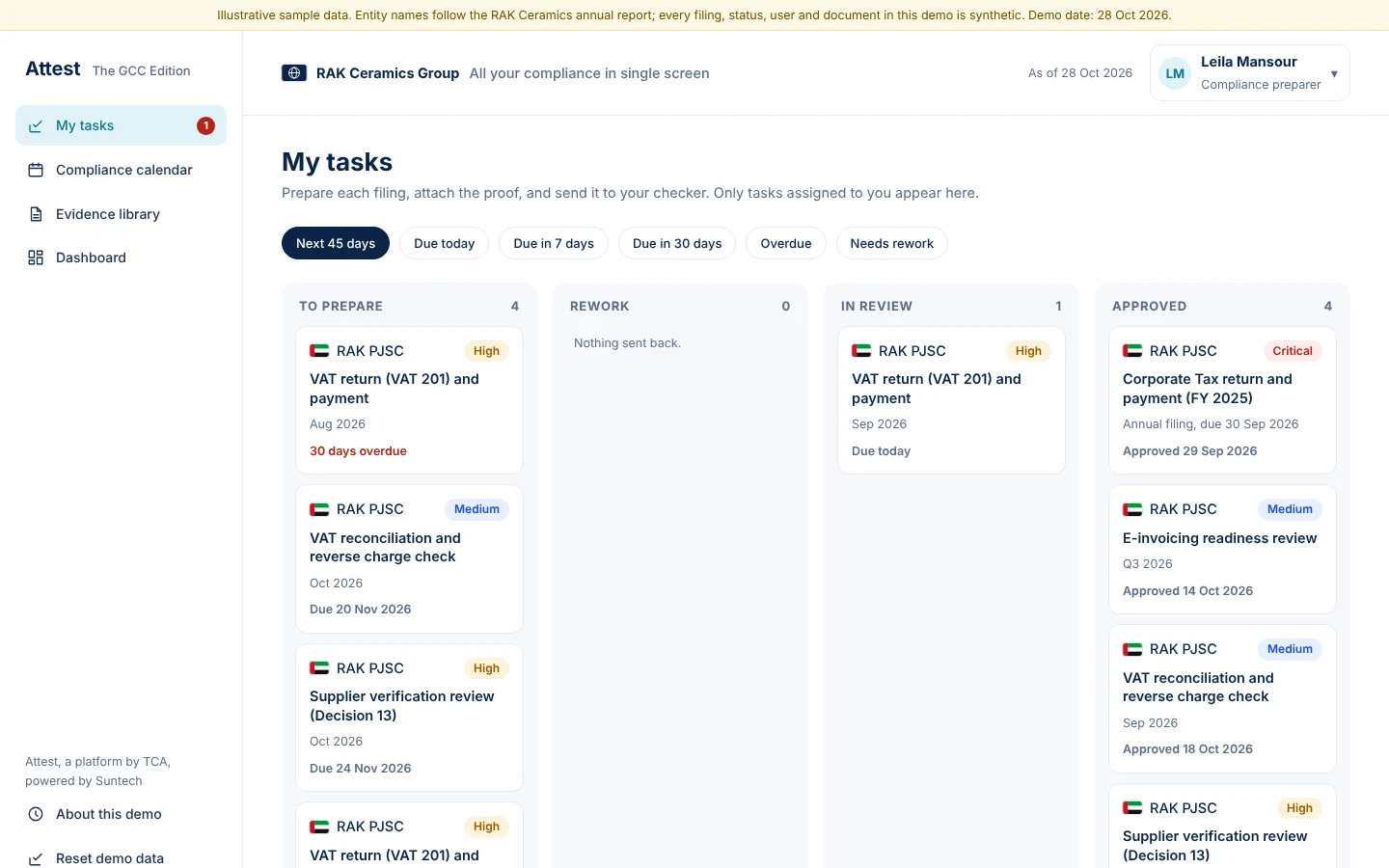The width and height of the screenshot is (1389, 868).
Task: Click the red notification badge on My tasks
Action: coord(205,125)
